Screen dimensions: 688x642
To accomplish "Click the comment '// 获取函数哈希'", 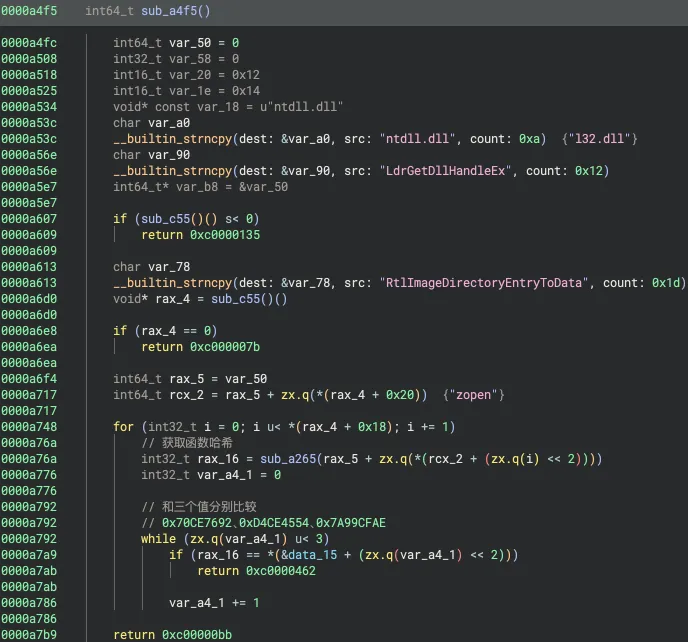I will coord(187,443).
